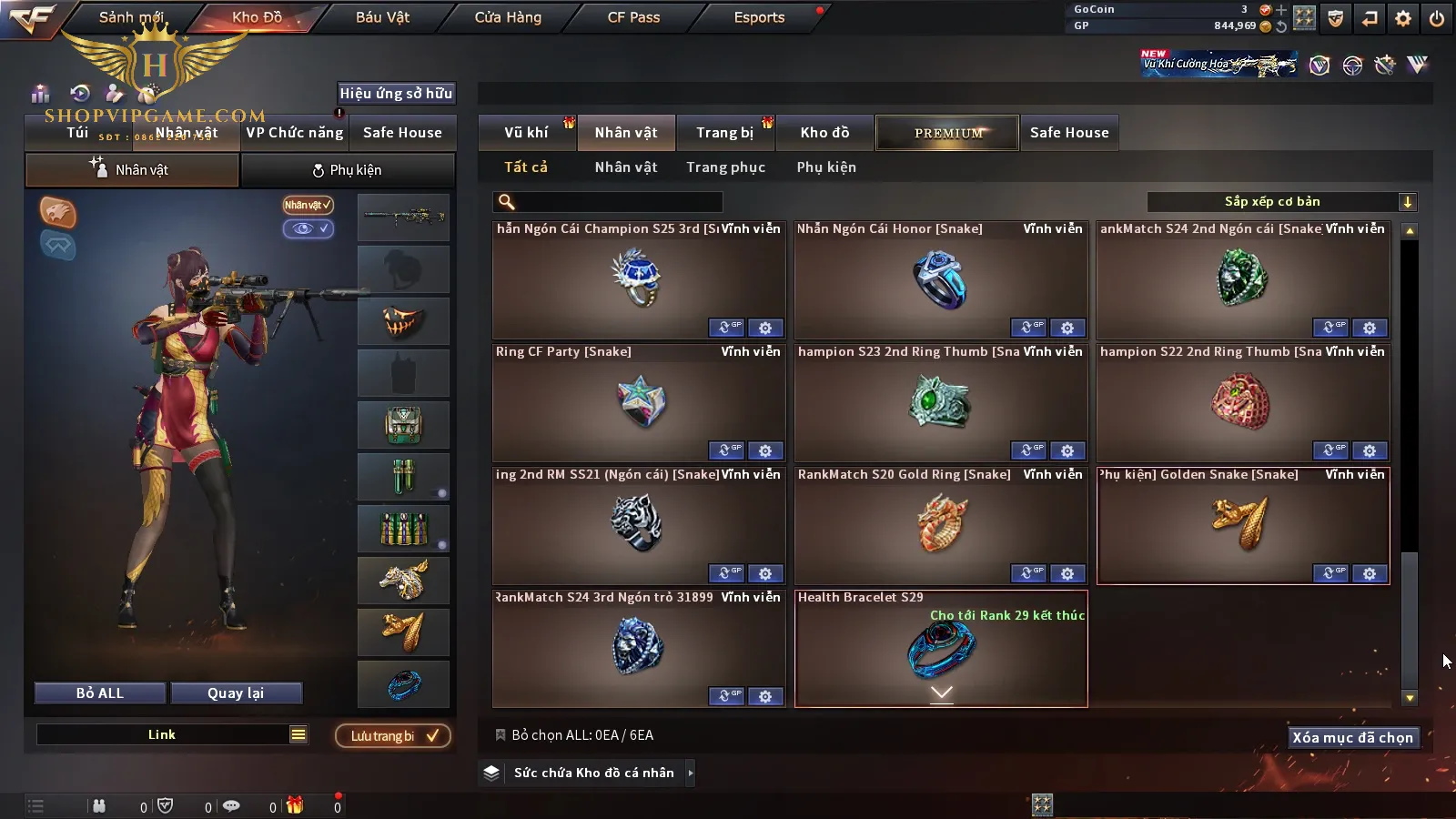Open the CF Pass menu item

tap(633, 17)
